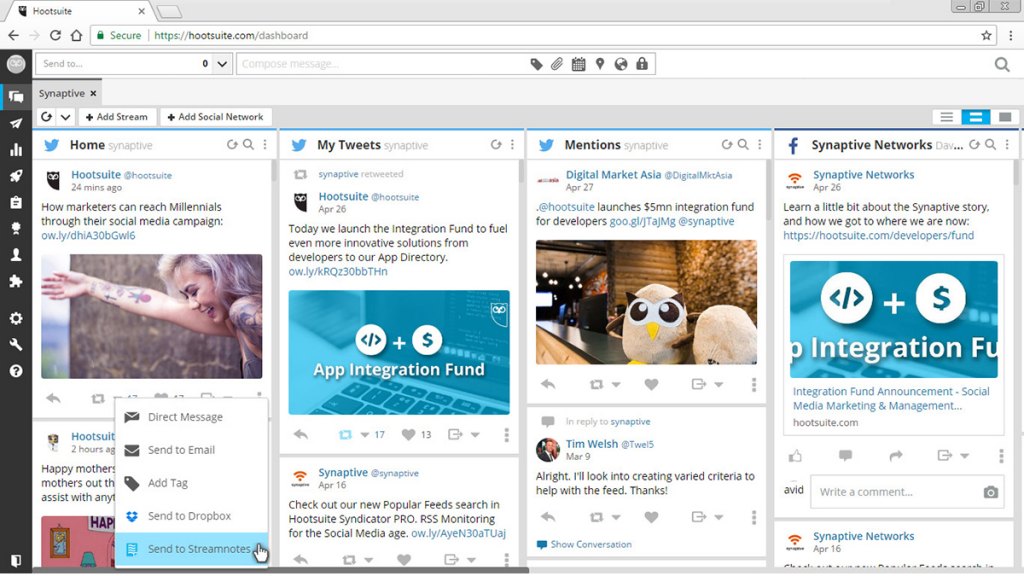Attach media using the paperclip compose icon
1024x576 pixels.
tap(556, 63)
